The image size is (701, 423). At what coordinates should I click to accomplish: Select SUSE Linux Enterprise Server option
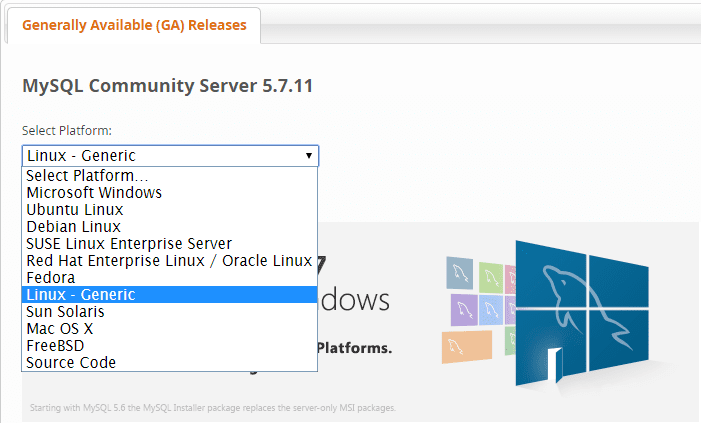(x=129, y=244)
